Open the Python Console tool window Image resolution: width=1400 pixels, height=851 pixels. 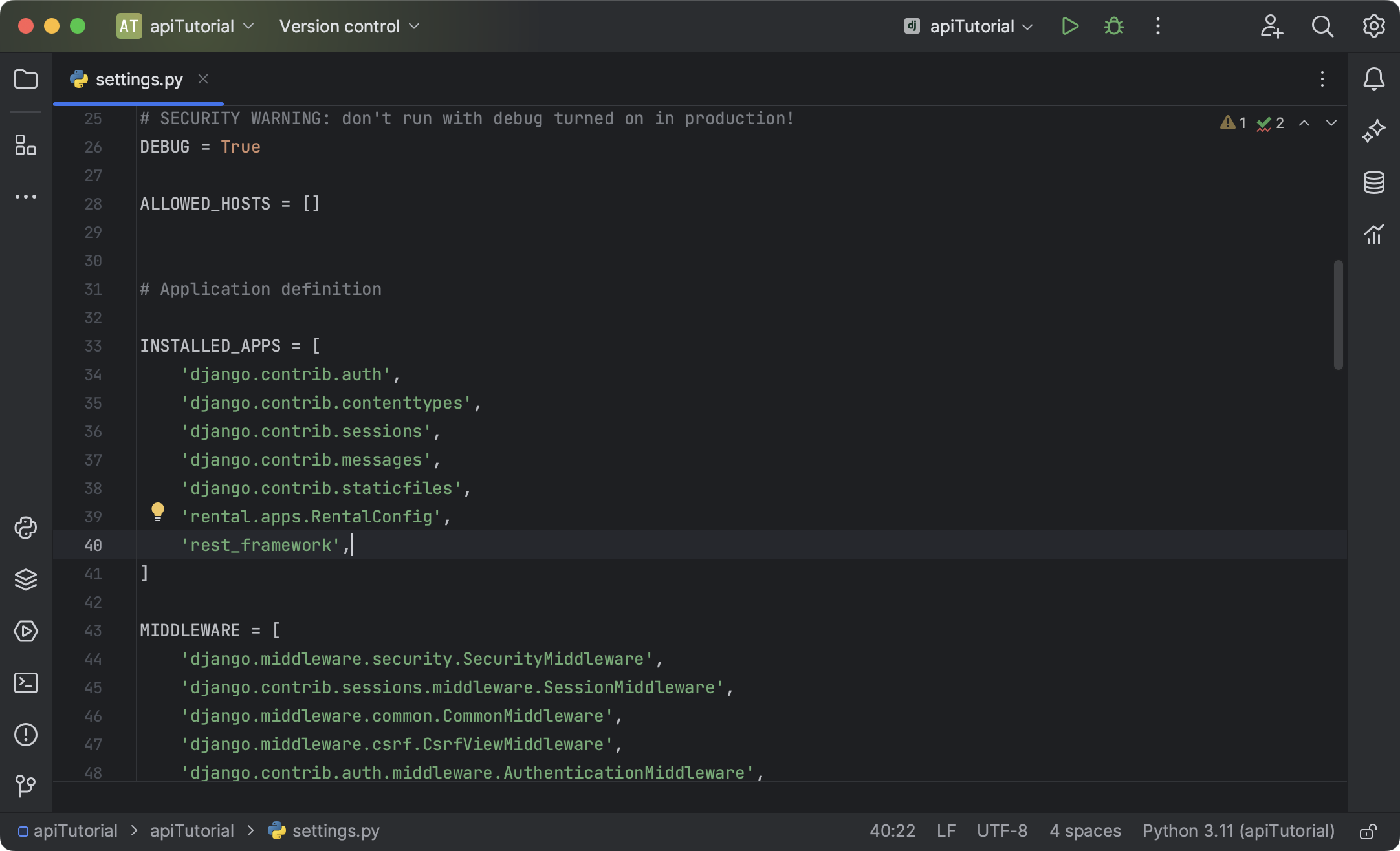26,528
